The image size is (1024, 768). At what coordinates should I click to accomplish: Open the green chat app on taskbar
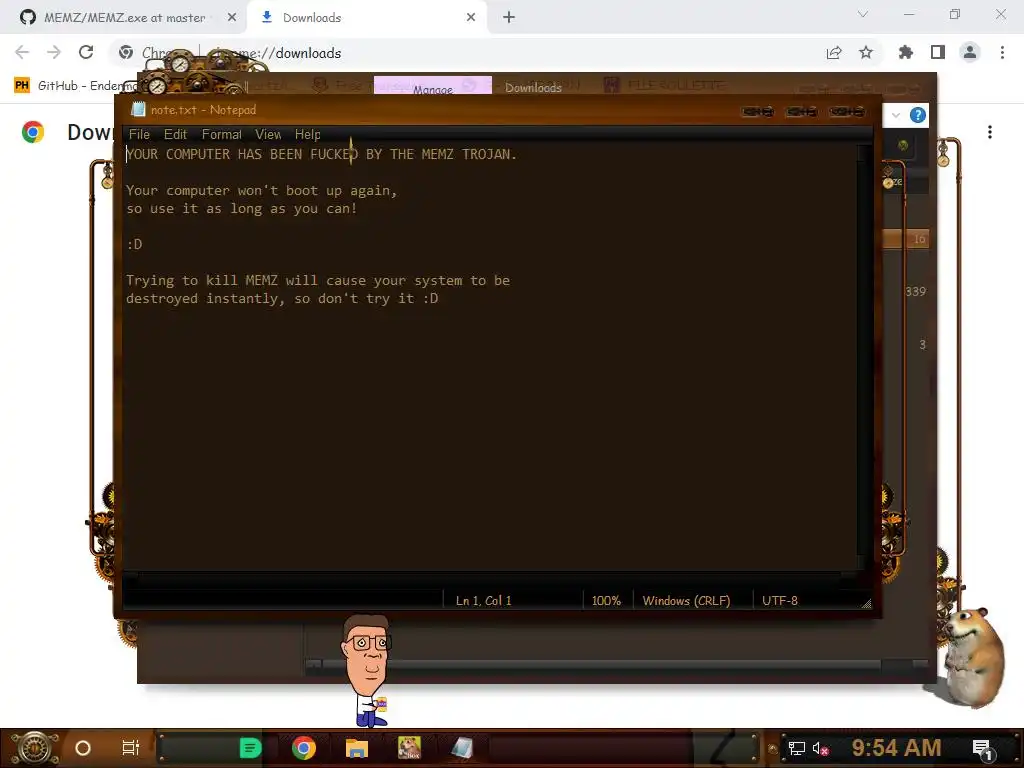click(250, 748)
